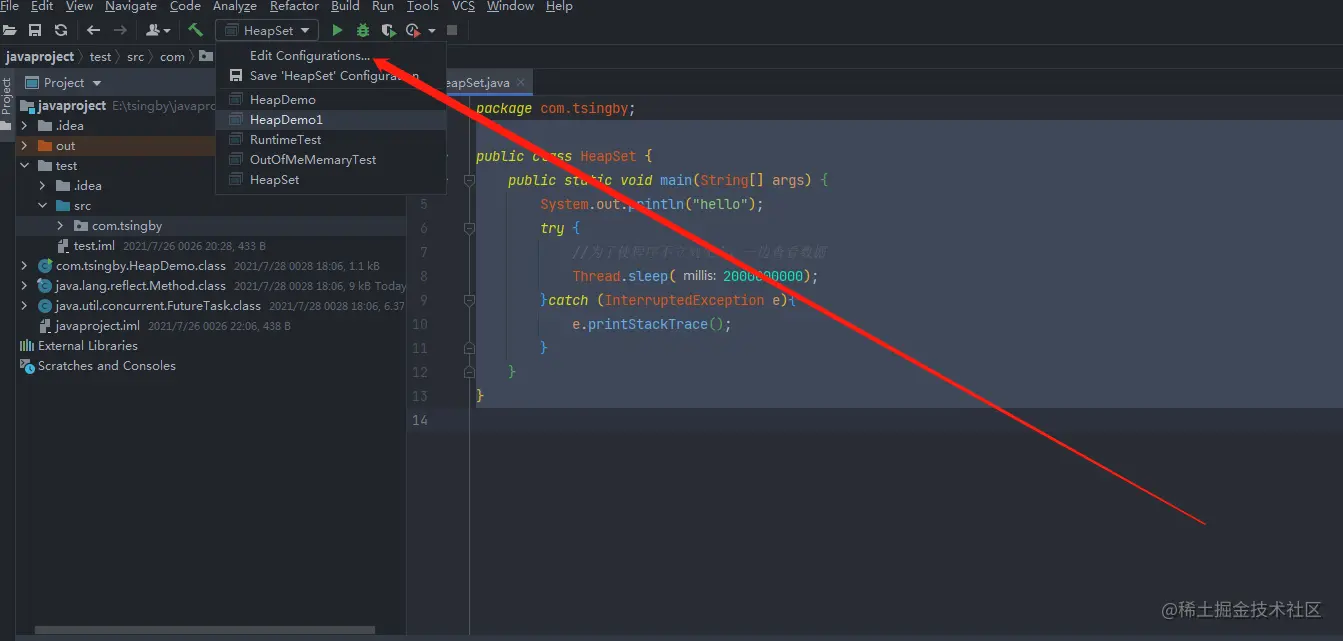Screen dimensions: 1343x641
Task: Click the test breadcrumb
Action: click(100, 57)
